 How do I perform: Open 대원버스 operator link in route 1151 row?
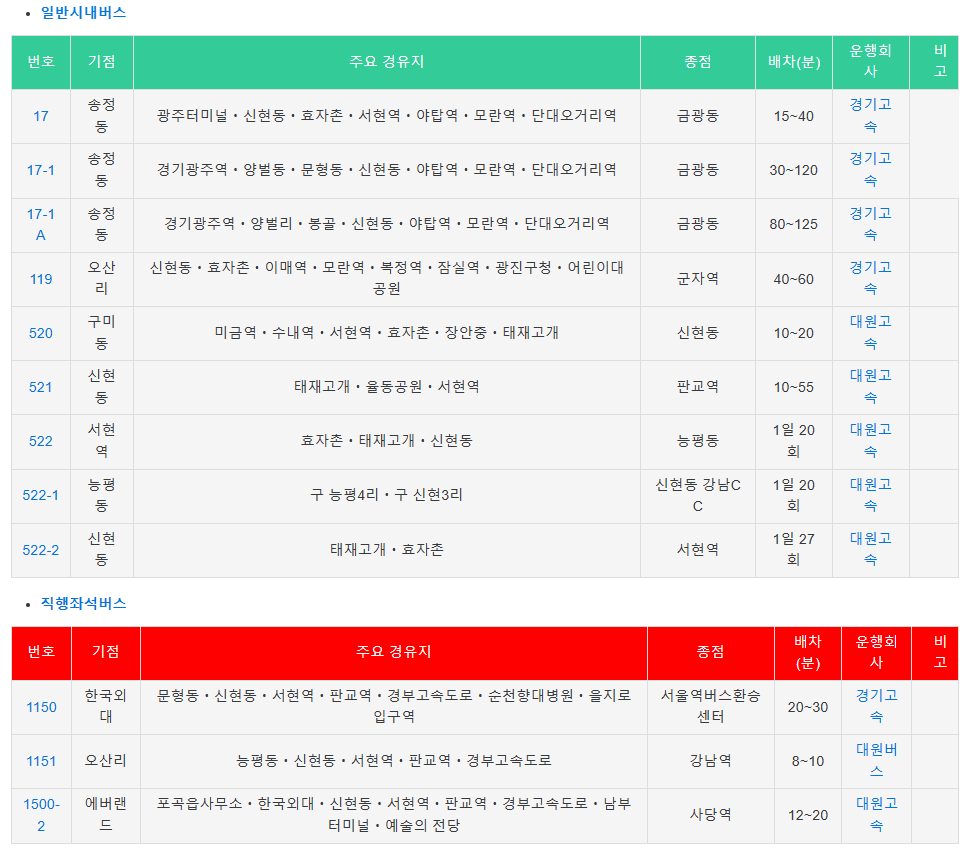876,760
